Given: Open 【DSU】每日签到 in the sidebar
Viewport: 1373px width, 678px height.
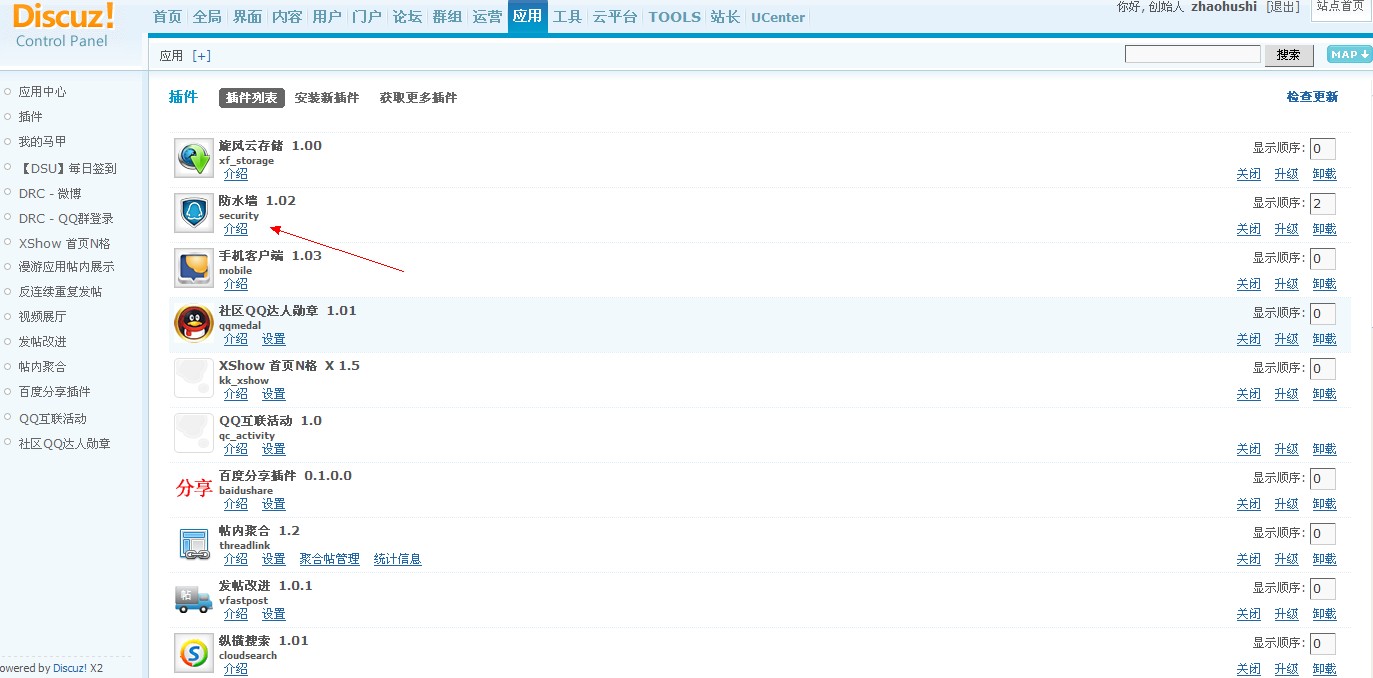Looking at the screenshot, I should pyautogui.click(x=67, y=169).
